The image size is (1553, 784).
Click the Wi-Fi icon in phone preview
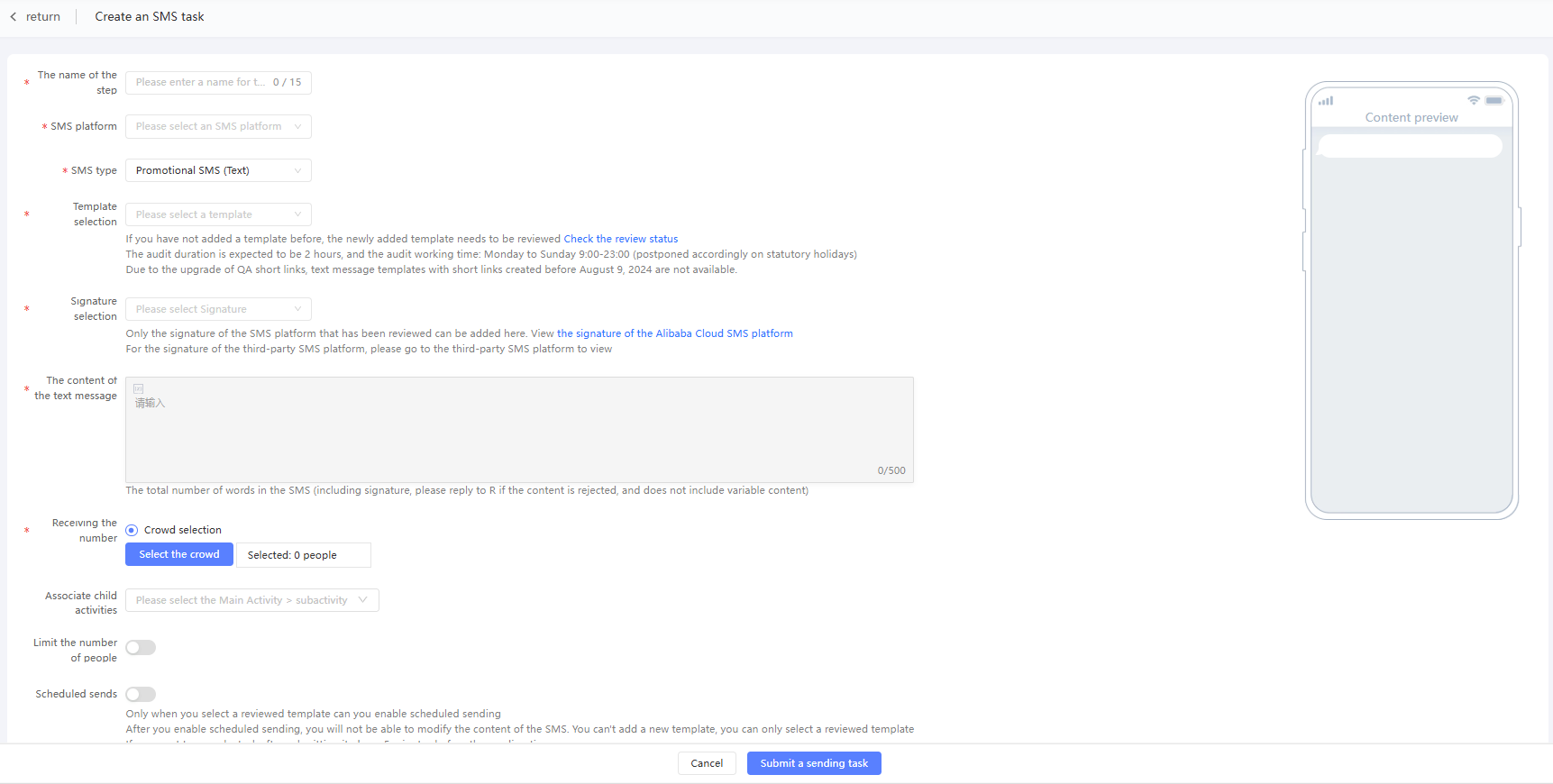(1473, 100)
